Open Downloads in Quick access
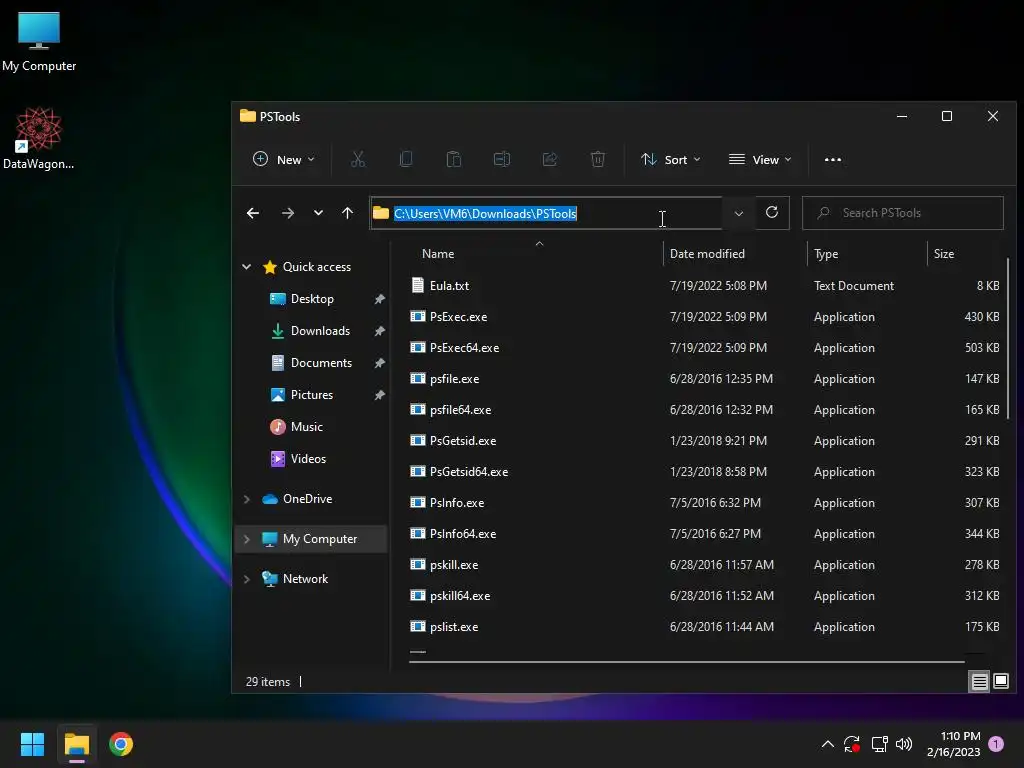 [x=320, y=330]
